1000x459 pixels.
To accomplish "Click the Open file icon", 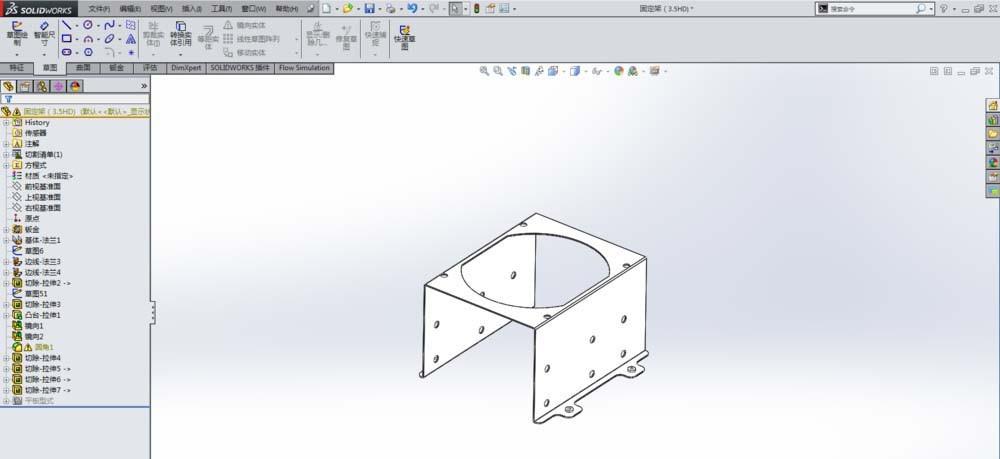I will click(348, 8).
